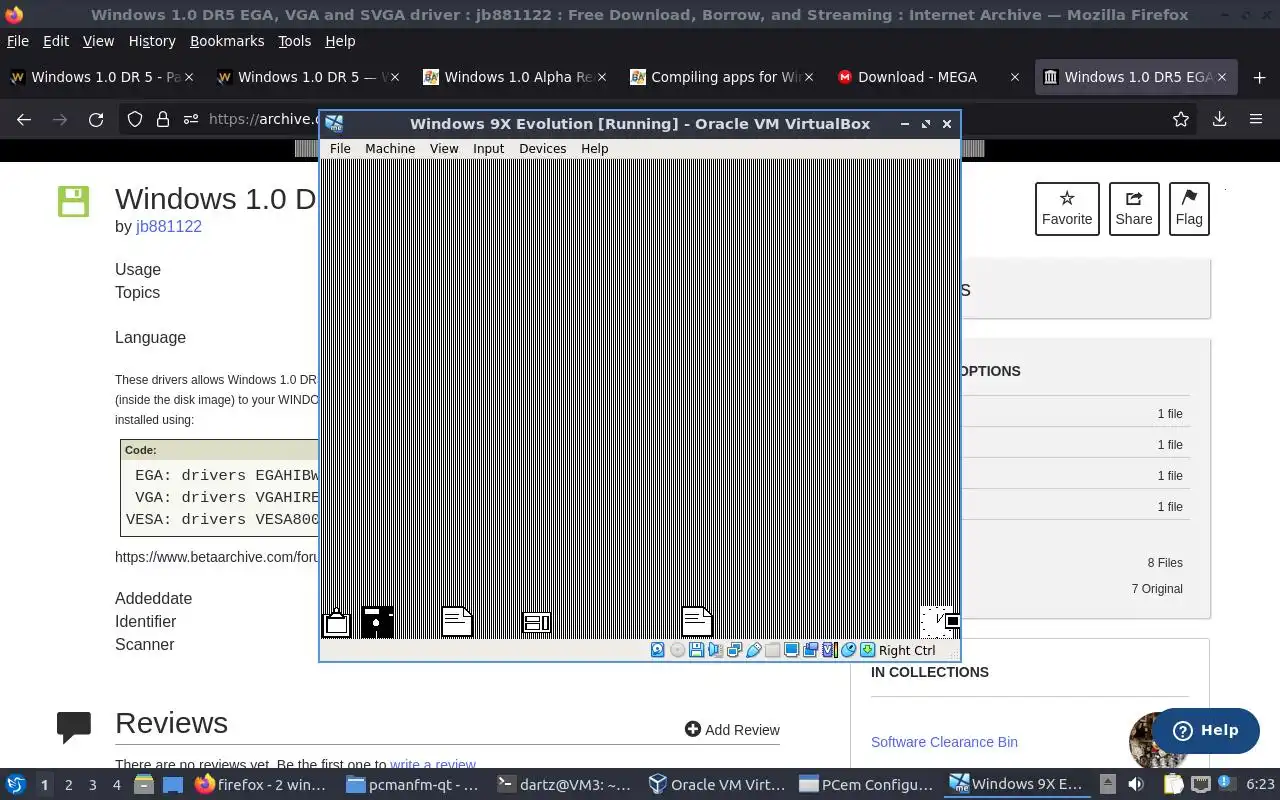Click the recording indicator in VirtualBox status bar
This screenshot has height=800, width=1280.
point(810,650)
